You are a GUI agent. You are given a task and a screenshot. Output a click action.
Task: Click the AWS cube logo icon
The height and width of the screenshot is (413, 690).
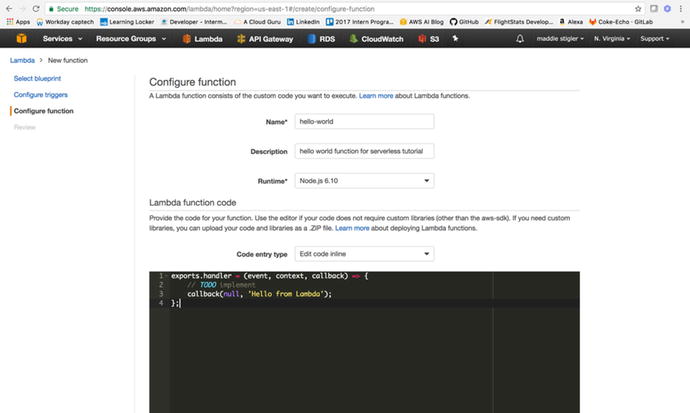(x=21, y=39)
